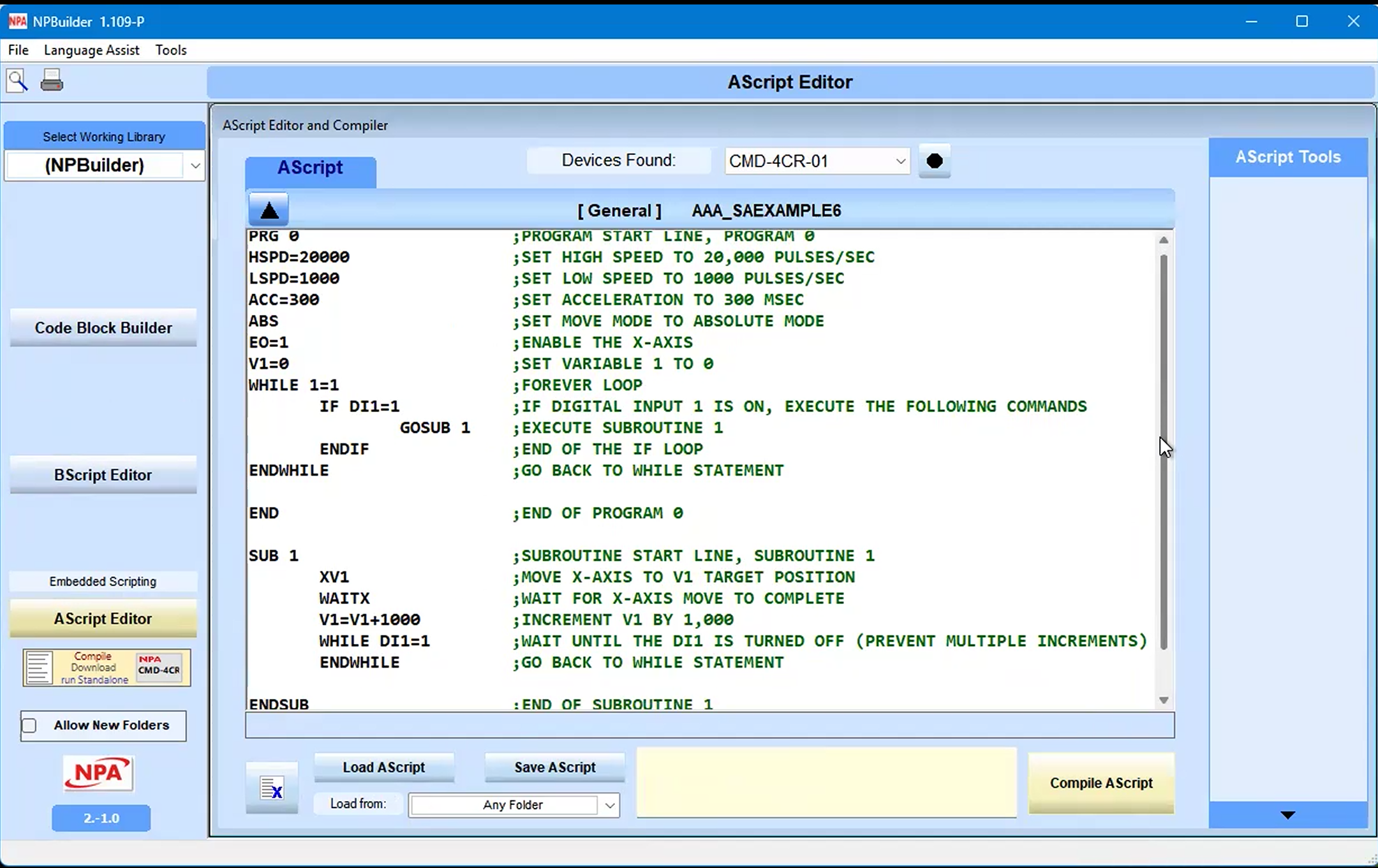1378x868 pixels.
Task: Click the down arrow under AScript Tools
Action: (1287, 815)
